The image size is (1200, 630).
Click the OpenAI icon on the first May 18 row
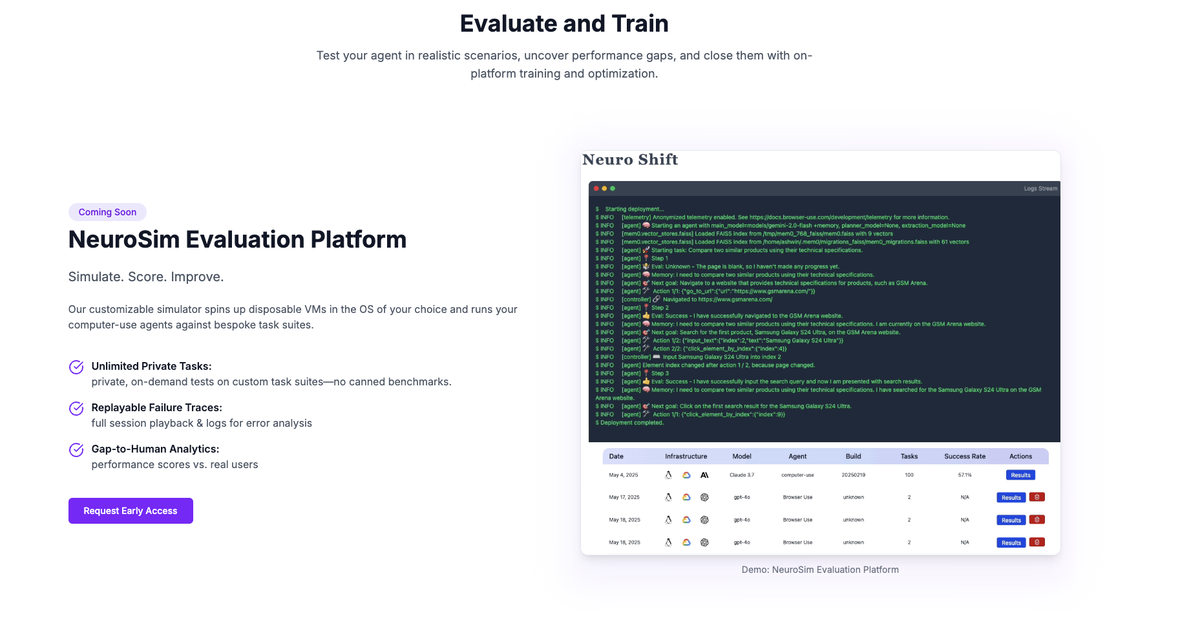(704, 519)
